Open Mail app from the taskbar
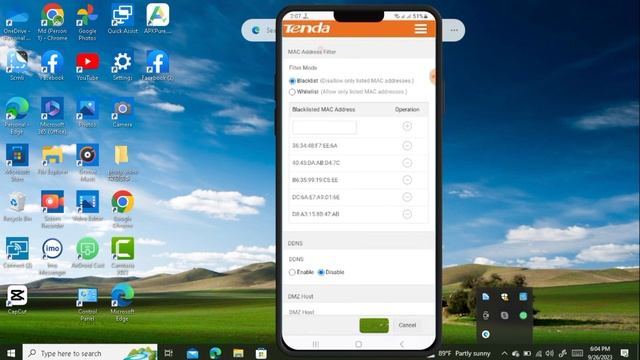Image resolution: width=640 pixels, height=360 pixels. (x=192, y=353)
